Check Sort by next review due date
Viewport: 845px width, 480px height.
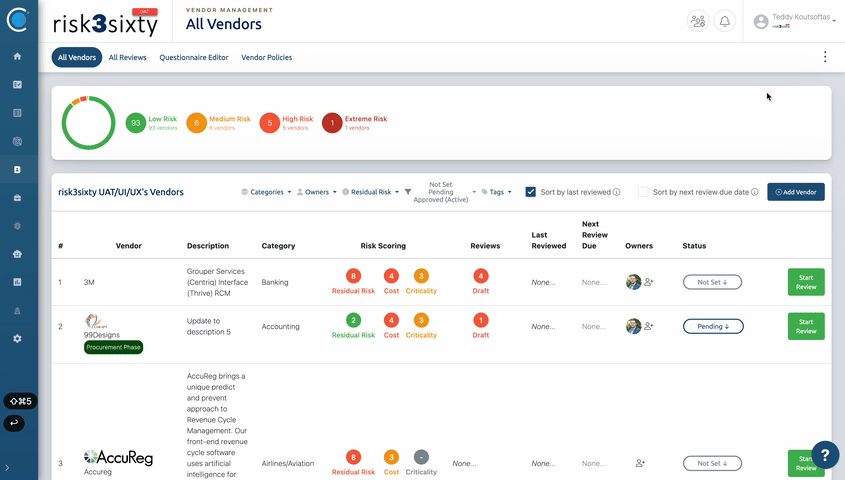(643, 192)
